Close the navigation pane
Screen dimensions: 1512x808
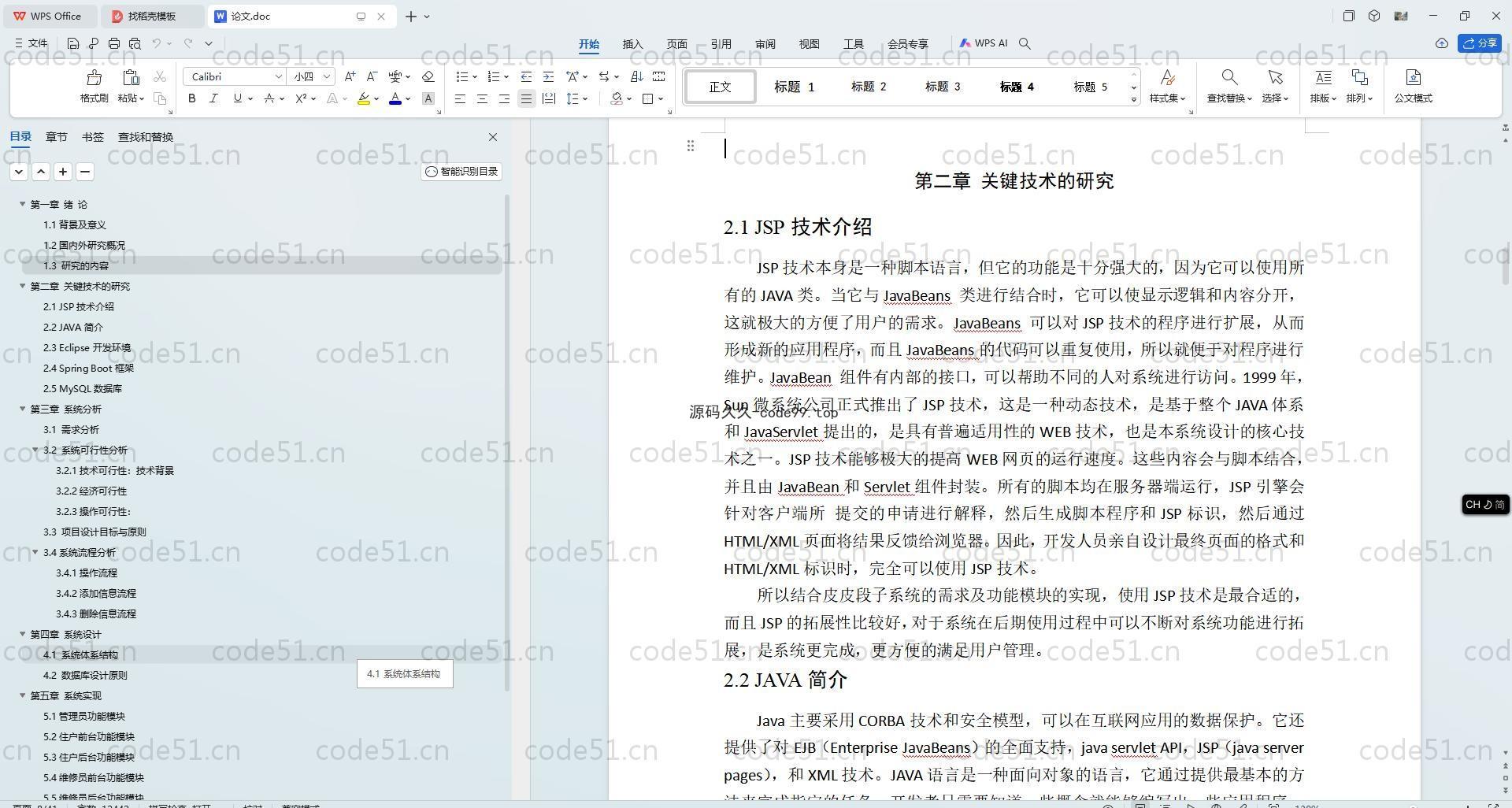pos(493,137)
